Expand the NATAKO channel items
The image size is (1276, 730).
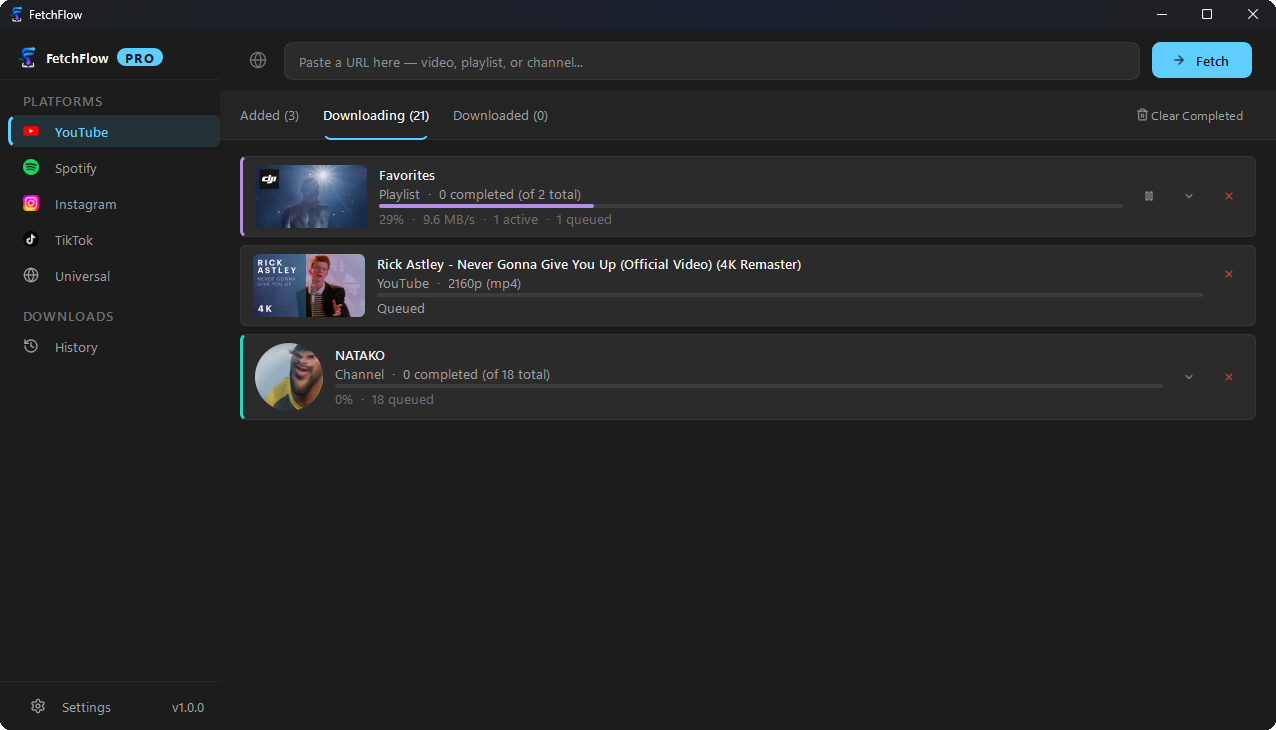[x=1189, y=377]
